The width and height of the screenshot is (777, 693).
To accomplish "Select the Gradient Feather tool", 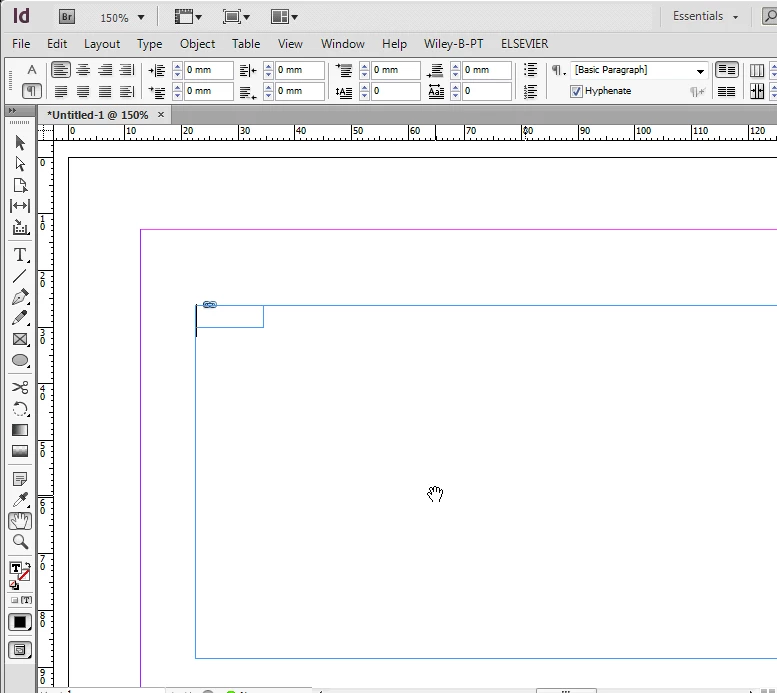I will [20, 451].
